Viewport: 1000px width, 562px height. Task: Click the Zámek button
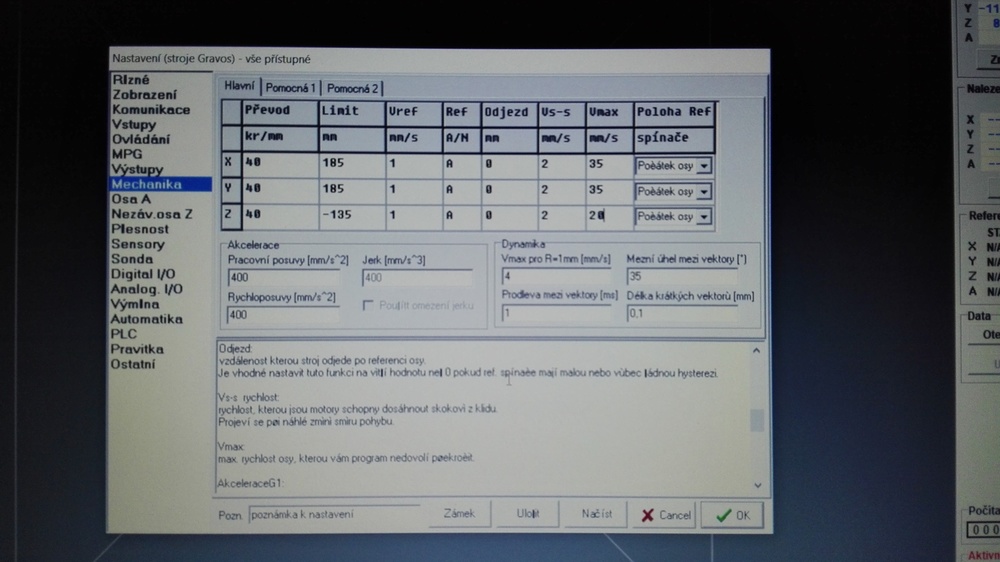coord(459,514)
